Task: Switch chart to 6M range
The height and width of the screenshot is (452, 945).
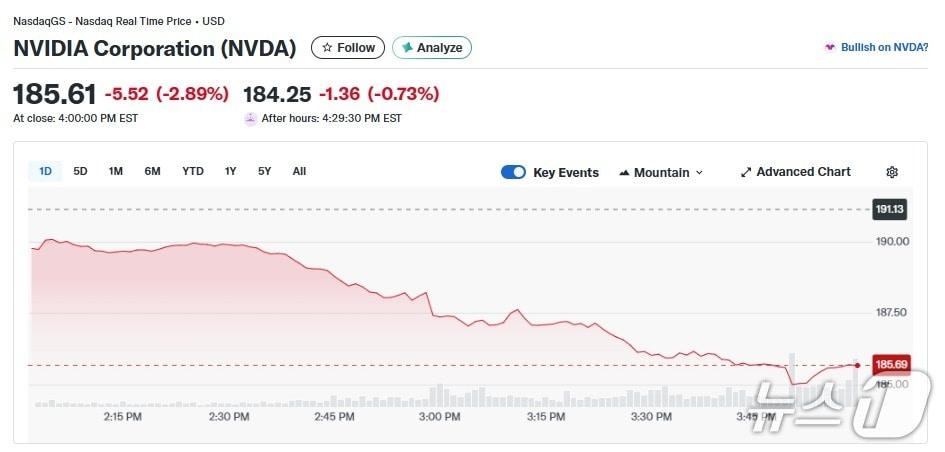Action: click(x=152, y=171)
